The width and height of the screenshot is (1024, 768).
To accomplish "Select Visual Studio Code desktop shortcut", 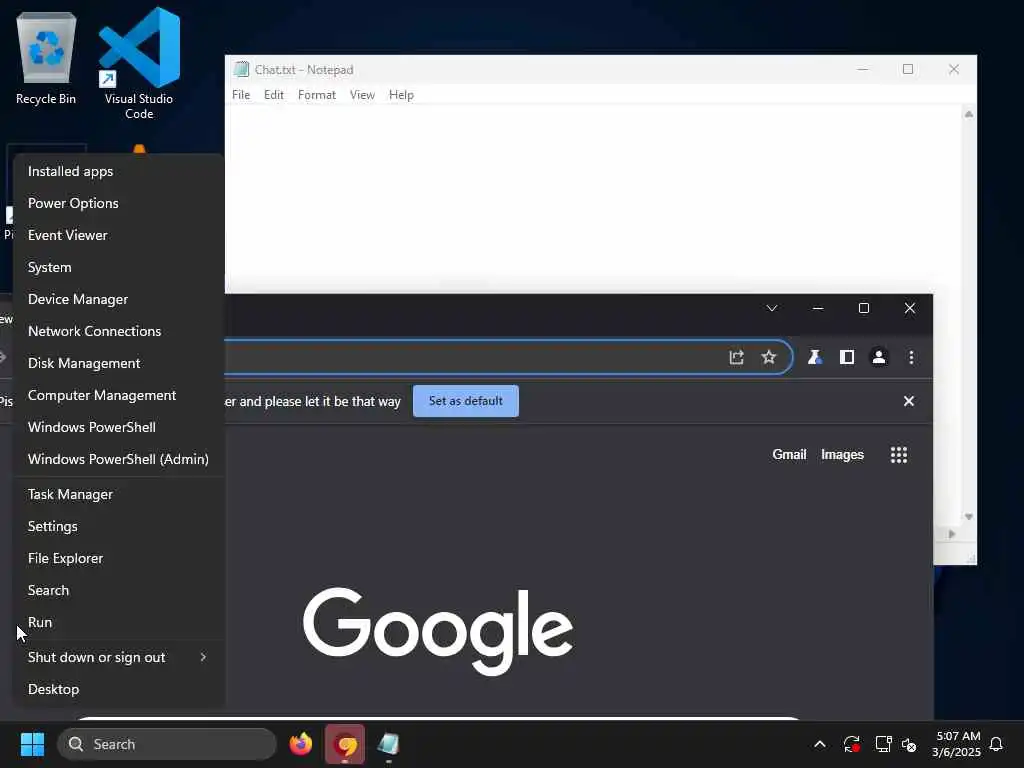I will (x=139, y=63).
